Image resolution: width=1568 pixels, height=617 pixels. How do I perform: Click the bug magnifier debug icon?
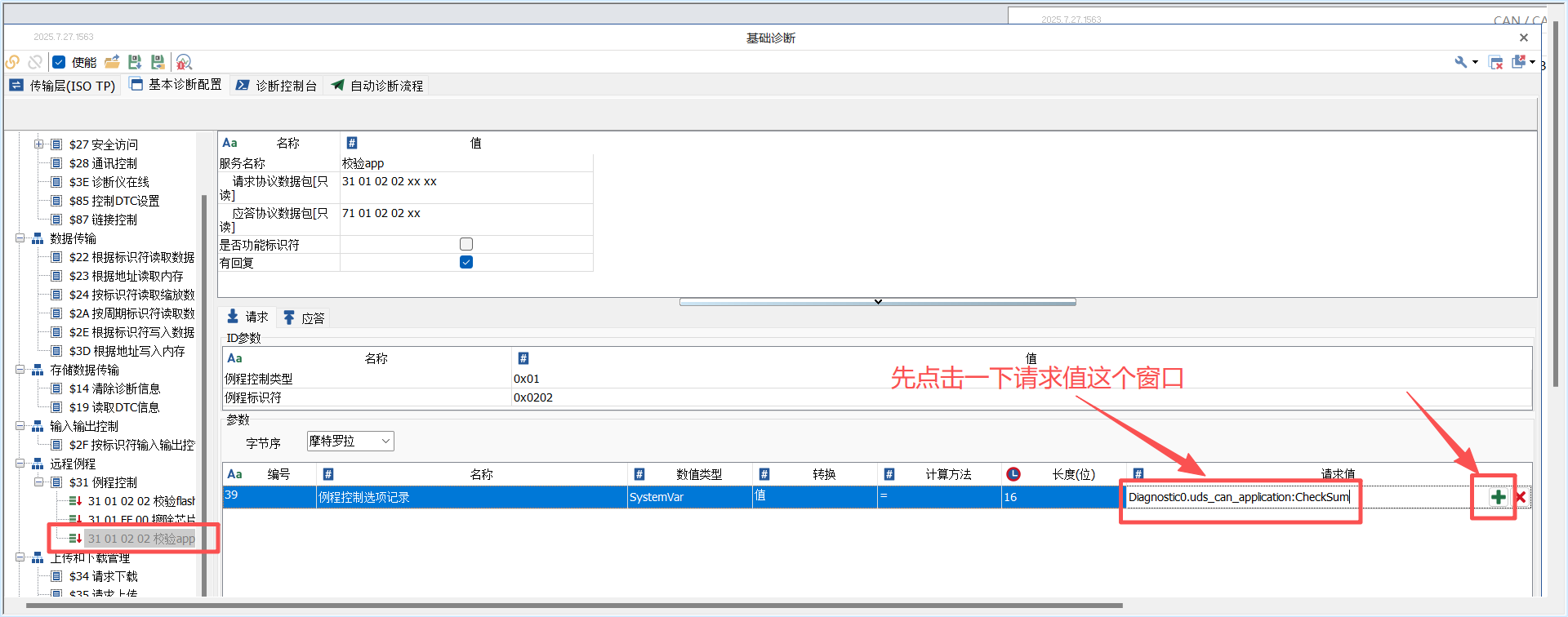click(184, 62)
